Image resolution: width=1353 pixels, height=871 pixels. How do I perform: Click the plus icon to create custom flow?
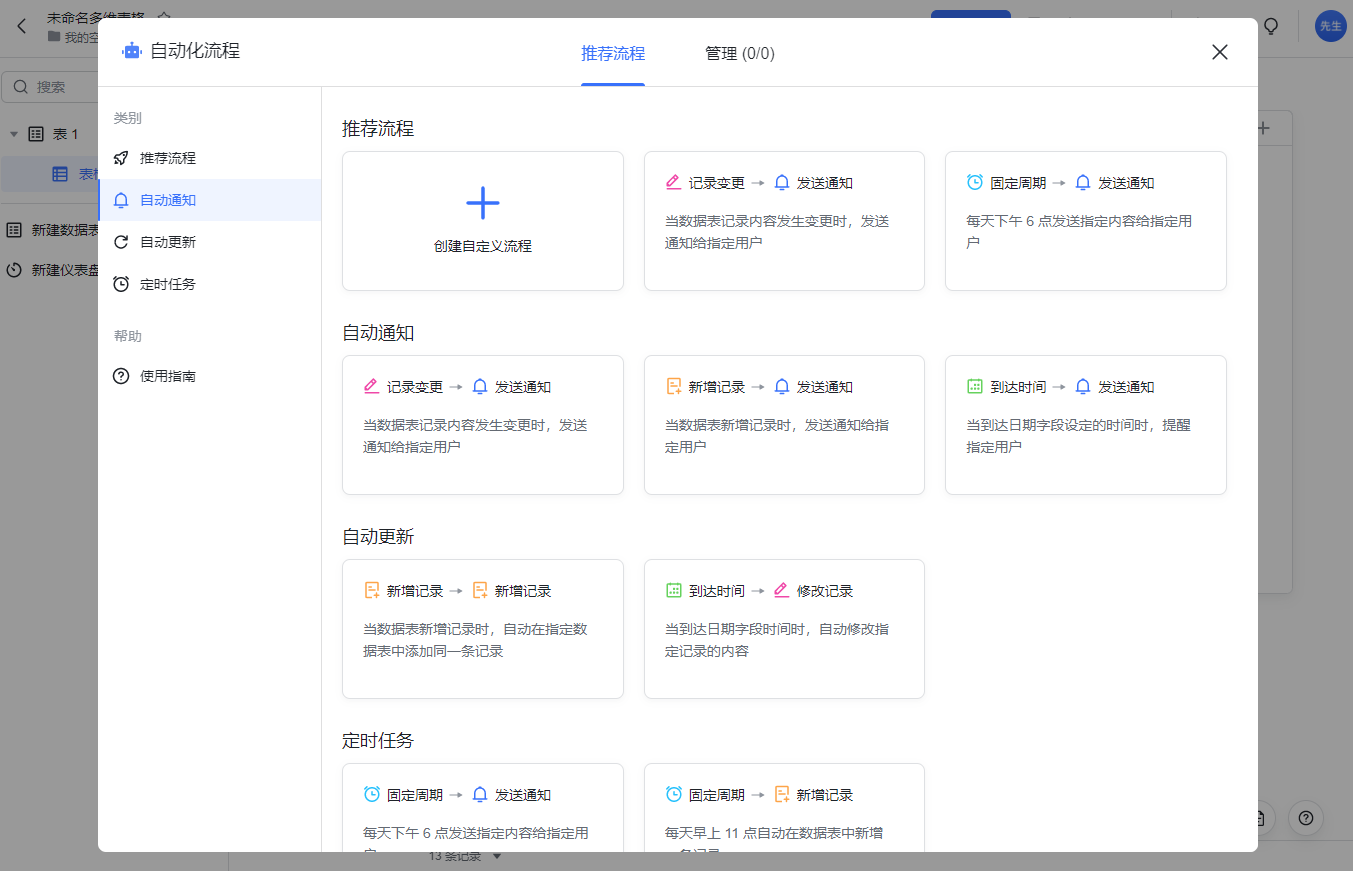click(x=482, y=203)
